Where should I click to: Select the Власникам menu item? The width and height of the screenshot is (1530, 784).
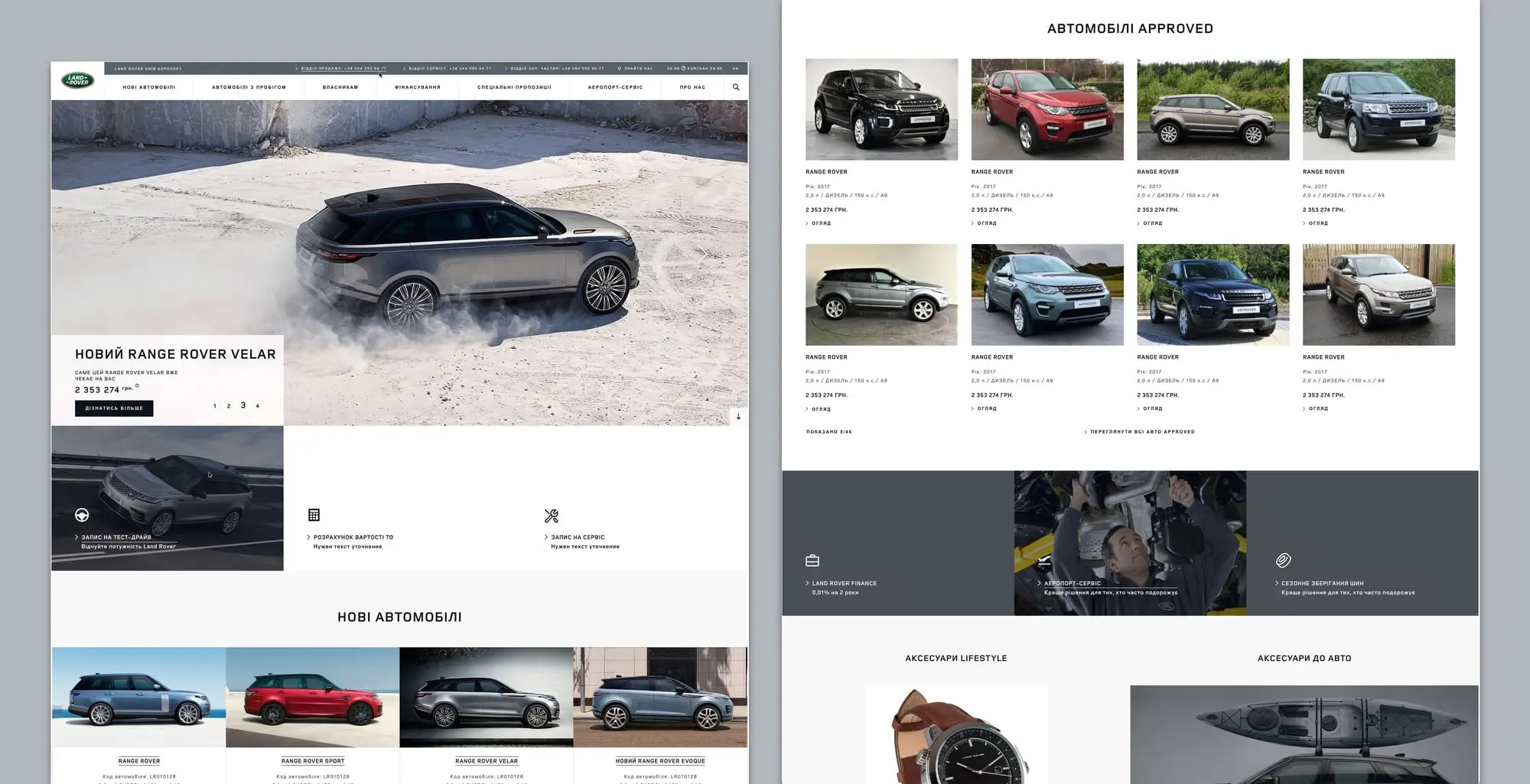340,87
